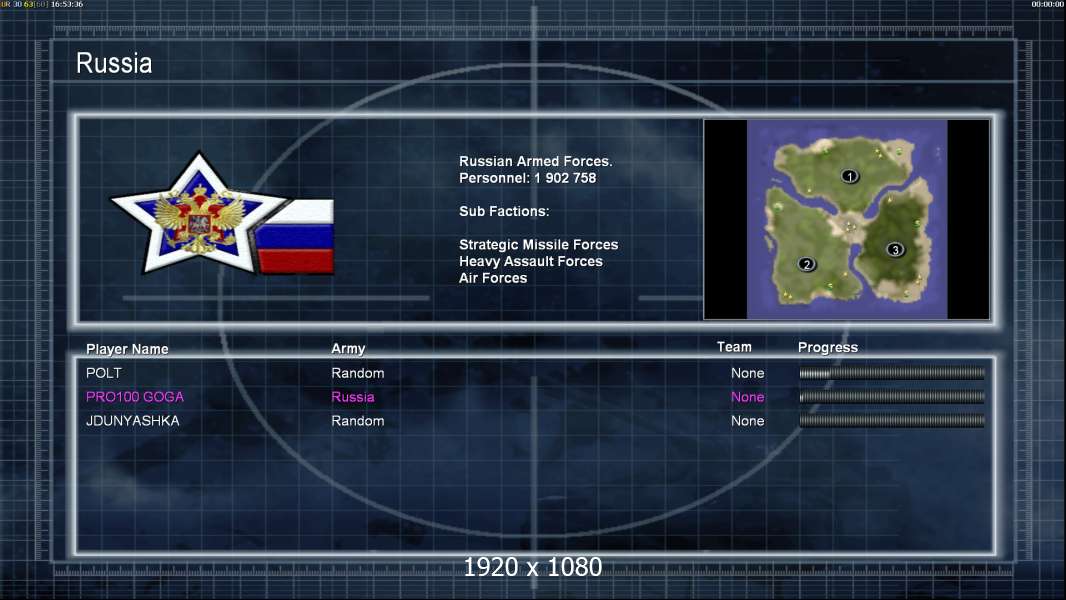Select player name JDUNYASHKA

[133, 421]
